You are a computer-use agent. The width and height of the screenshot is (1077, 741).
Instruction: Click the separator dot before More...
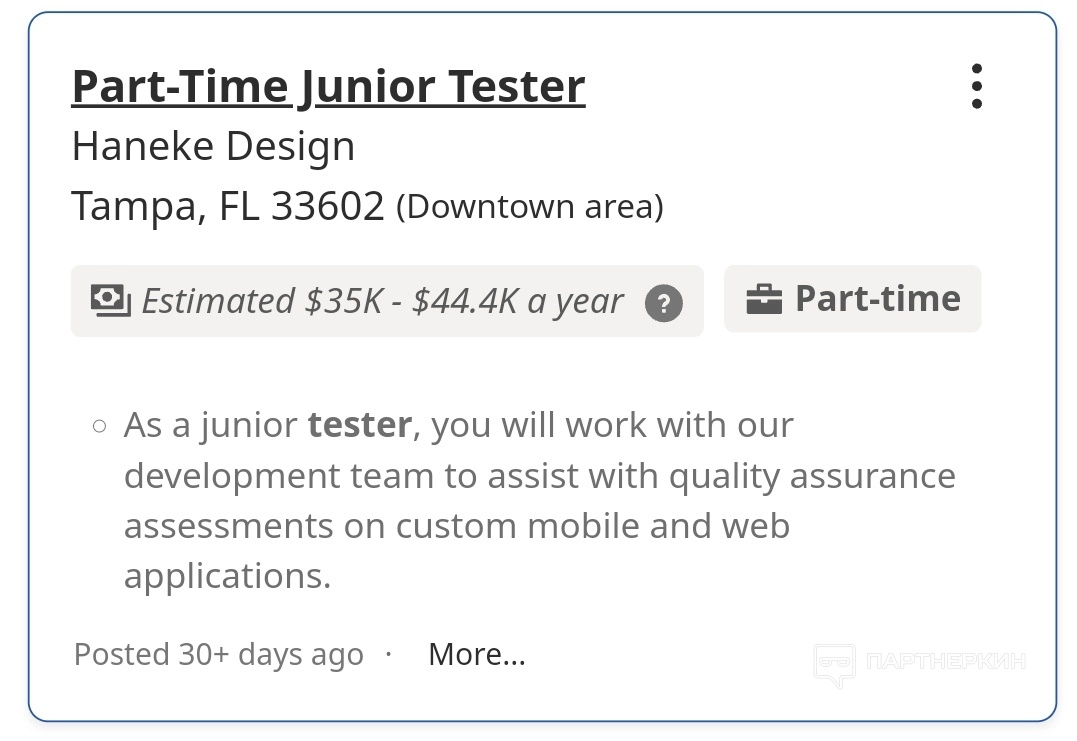tap(389, 654)
